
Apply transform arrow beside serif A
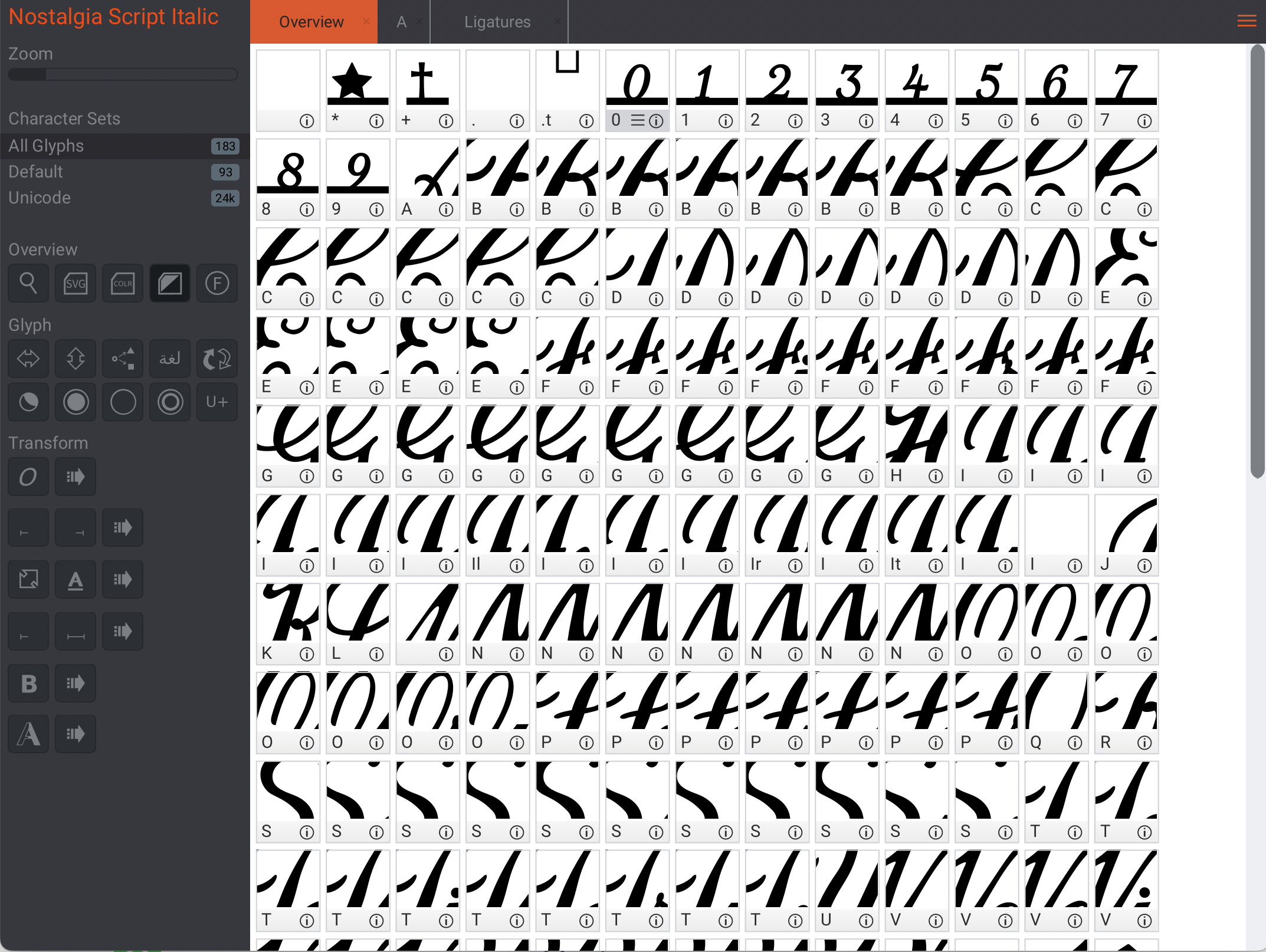click(x=76, y=734)
